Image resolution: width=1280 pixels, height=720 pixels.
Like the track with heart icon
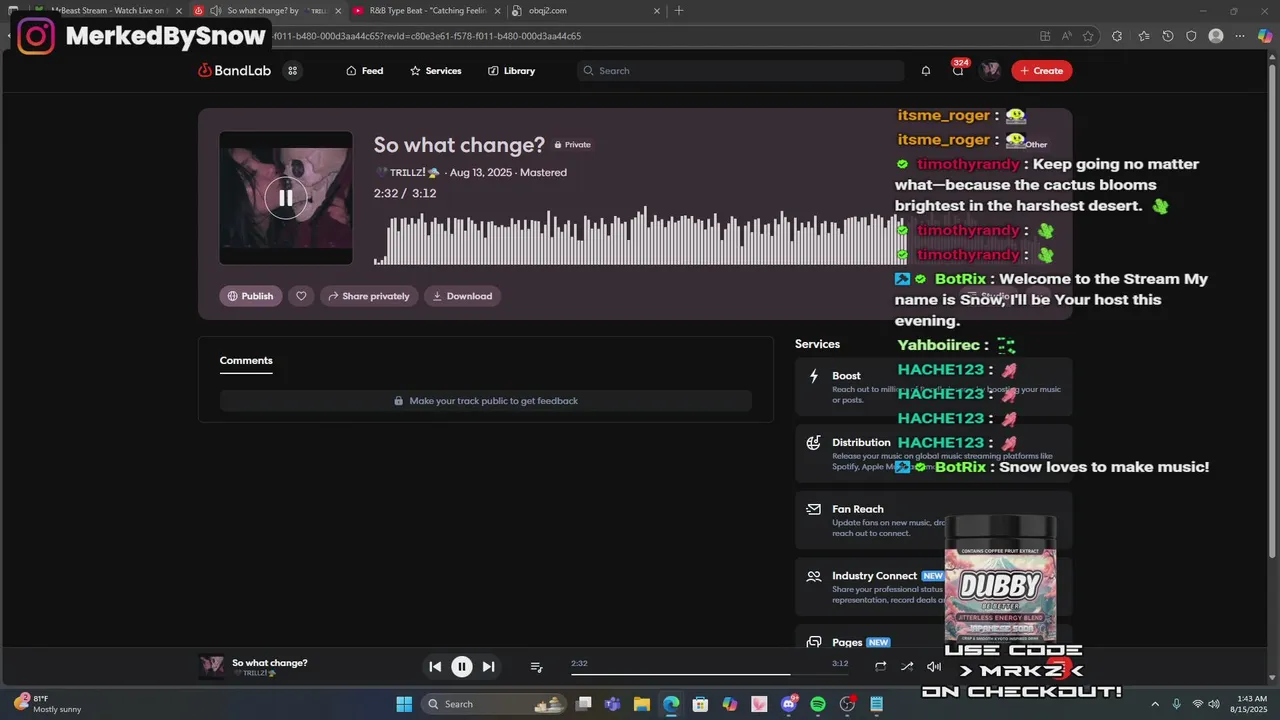tap(301, 296)
